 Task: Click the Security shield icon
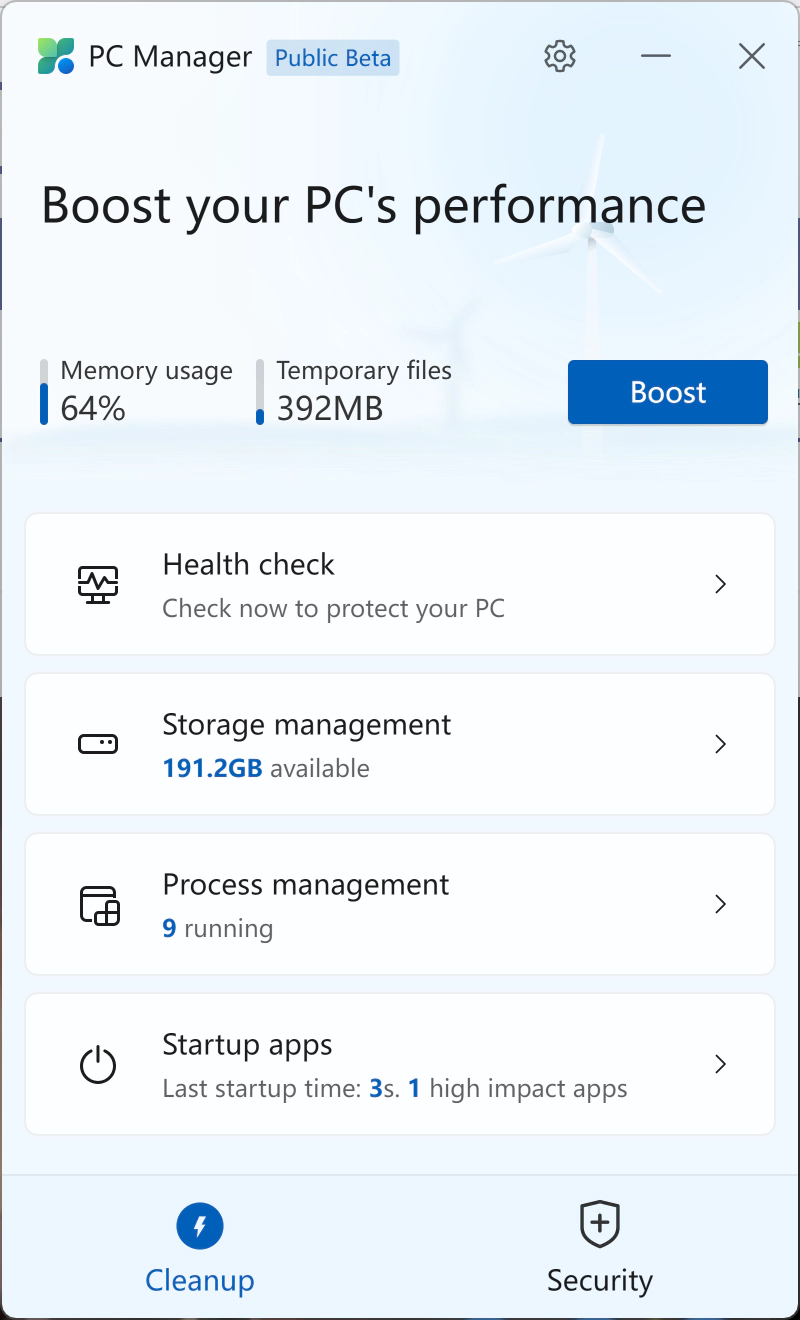(x=600, y=1225)
